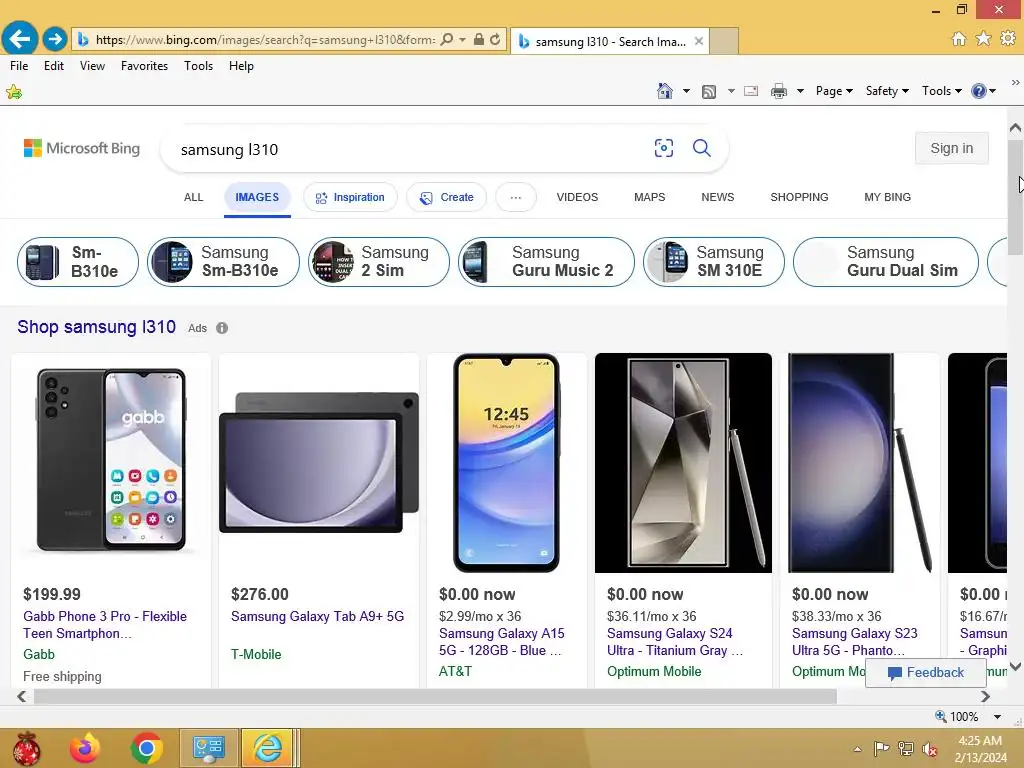Open the Home icon at top right
The width and height of the screenshot is (1024, 768).
point(959,39)
